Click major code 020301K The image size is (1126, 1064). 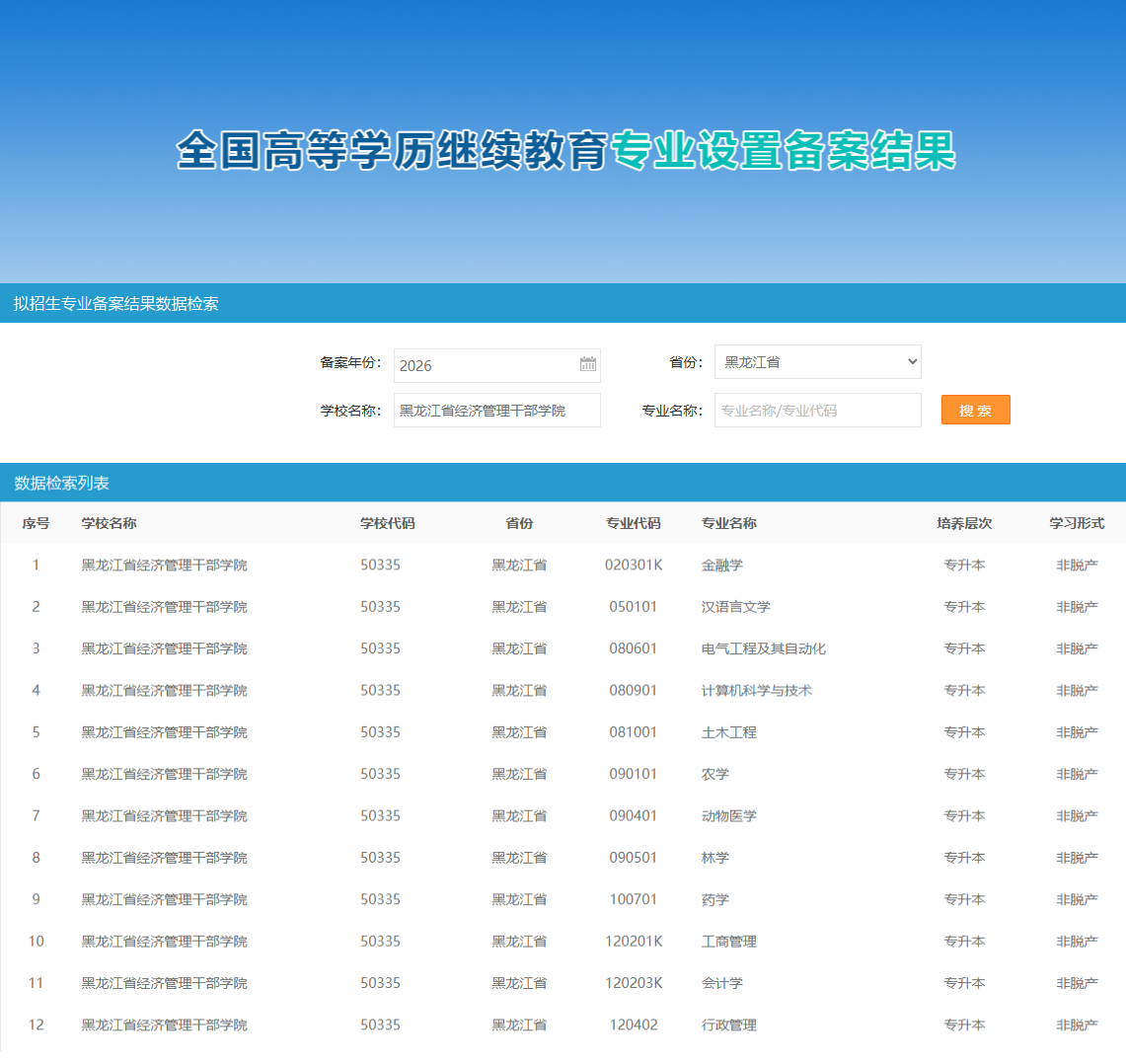634,566
